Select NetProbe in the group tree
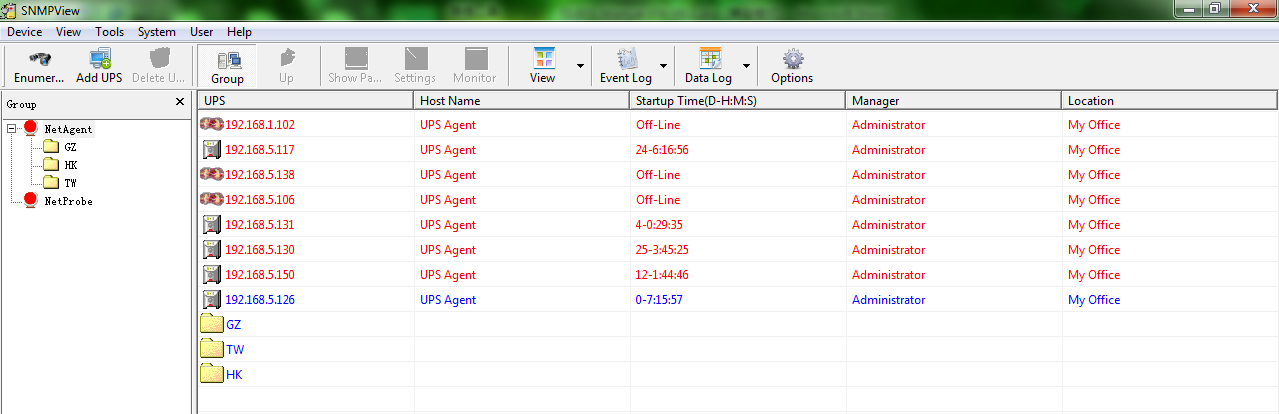This screenshot has width=1279, height=414. 68,201
